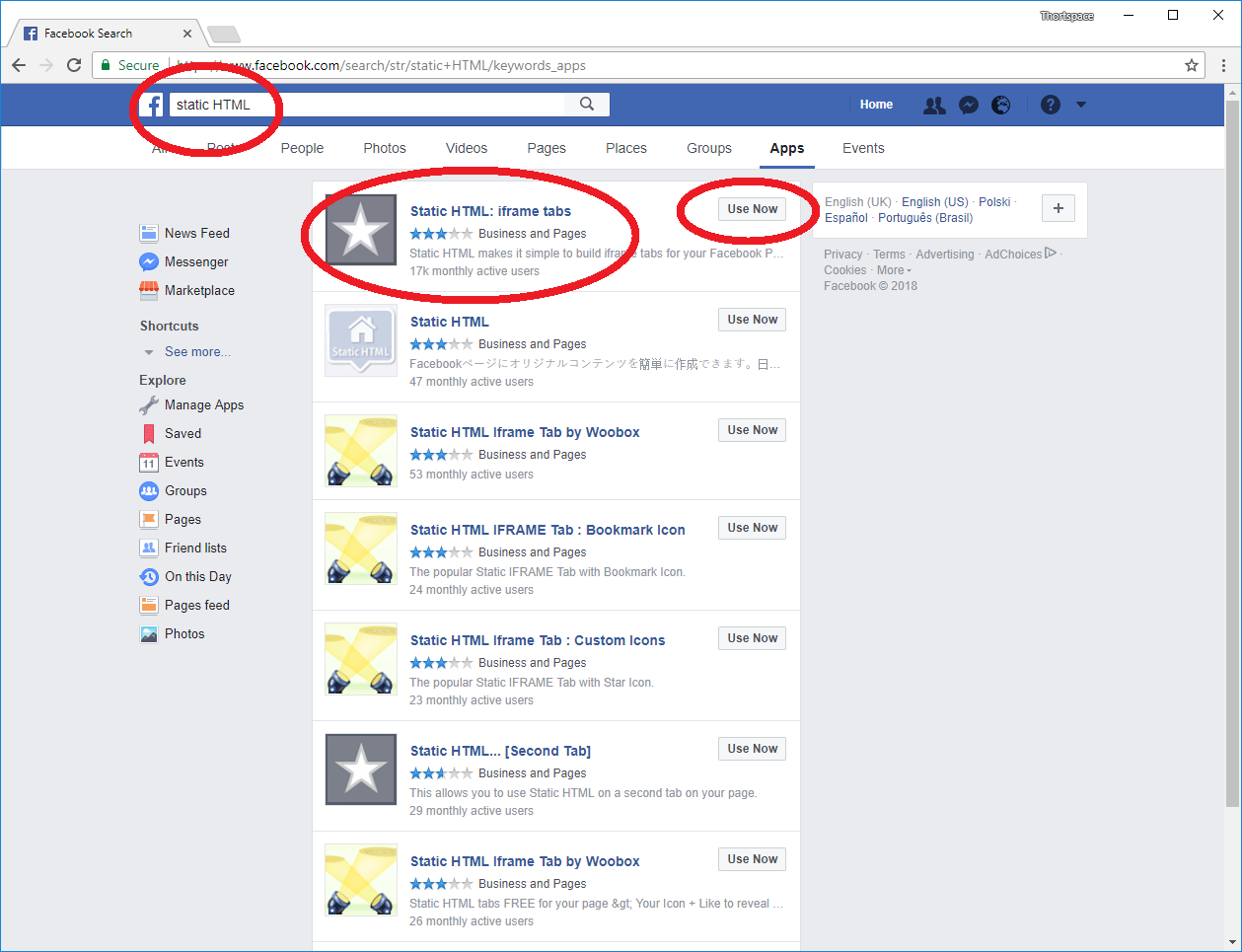Image resolution: width=1242 pixels, height=952 pixels.
Task: Open Advertising footer link
Action: tap(945, 255)
